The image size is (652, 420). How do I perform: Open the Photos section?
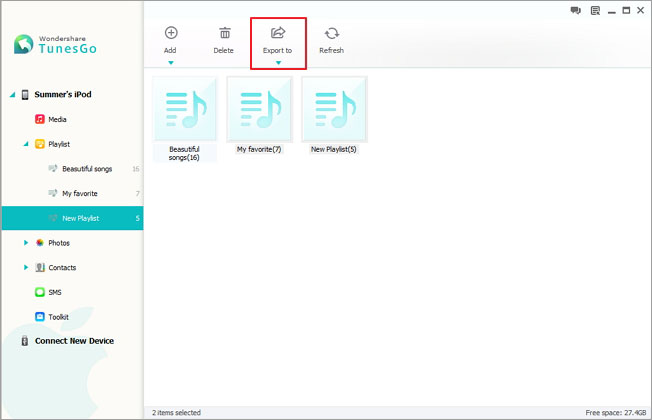pyautogui.click(x=59, y=243)
